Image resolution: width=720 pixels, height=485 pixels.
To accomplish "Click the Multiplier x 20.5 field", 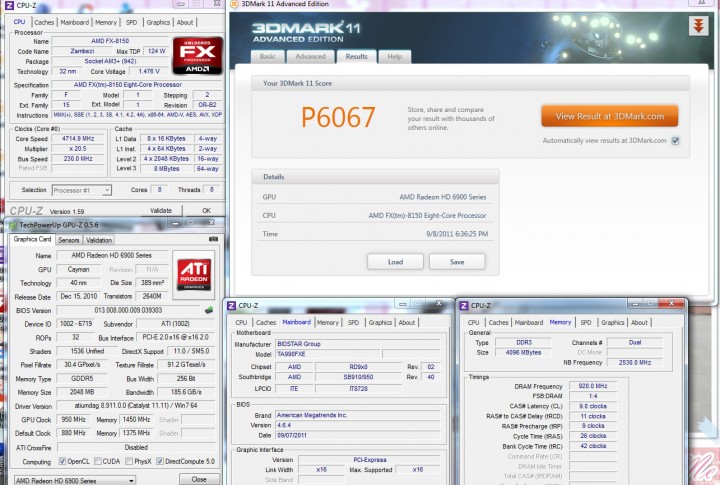I will point(78,148).
